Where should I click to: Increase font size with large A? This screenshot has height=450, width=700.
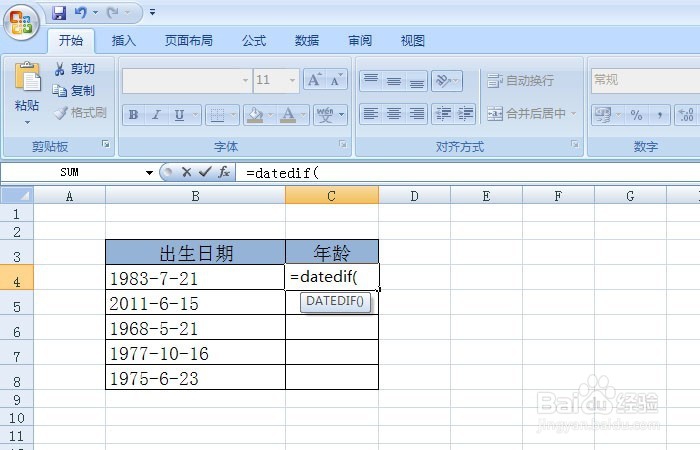coord(314,80)
